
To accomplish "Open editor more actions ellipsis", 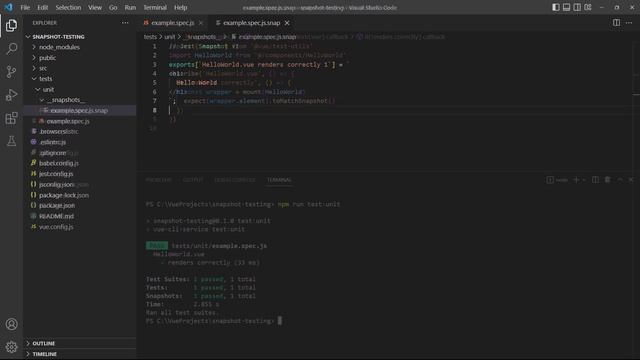I will tap(629, 23).
